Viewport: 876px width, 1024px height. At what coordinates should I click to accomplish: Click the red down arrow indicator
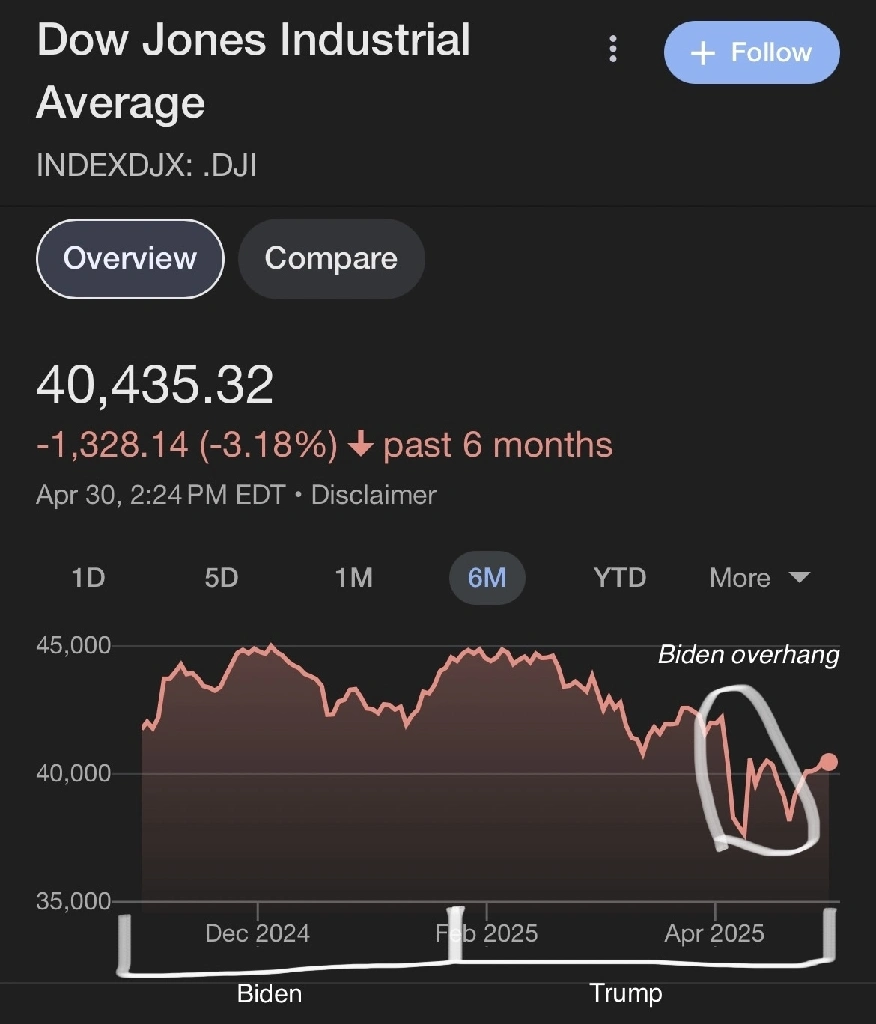coord(360,445)
